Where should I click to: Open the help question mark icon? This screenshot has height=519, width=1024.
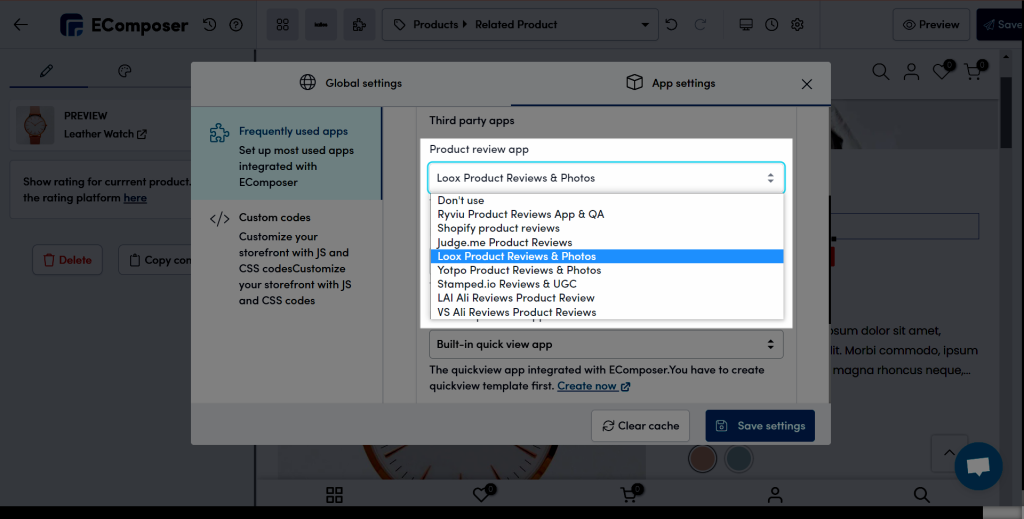(236, 25)
